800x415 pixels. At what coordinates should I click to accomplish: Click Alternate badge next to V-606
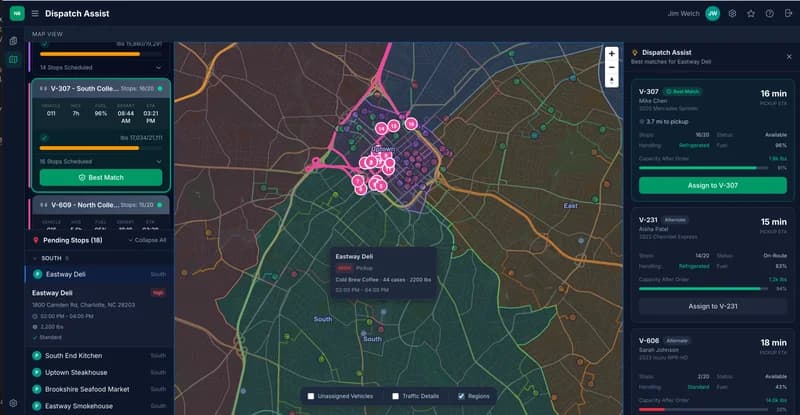[677, 340]
